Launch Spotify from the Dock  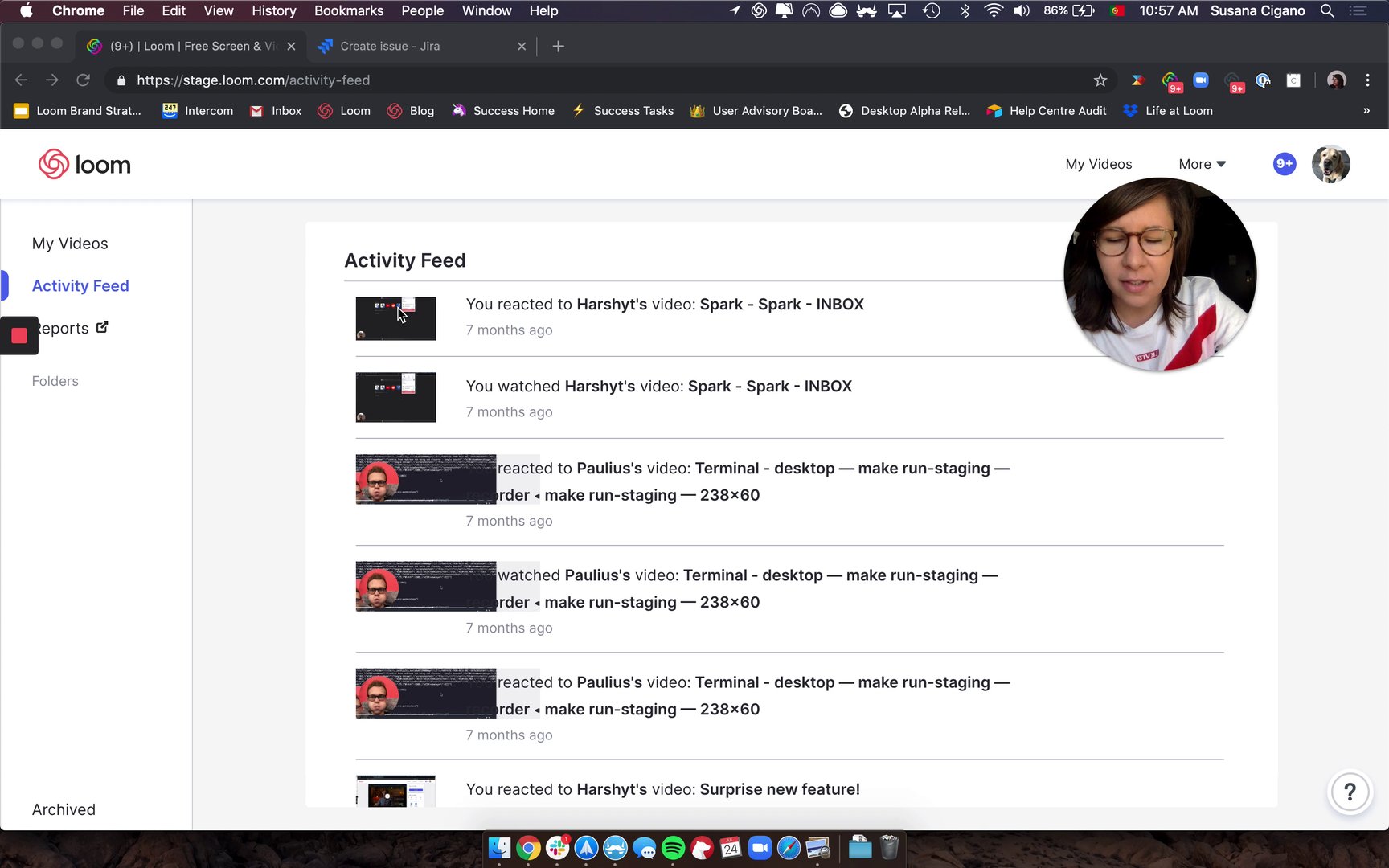coord(674,848)
